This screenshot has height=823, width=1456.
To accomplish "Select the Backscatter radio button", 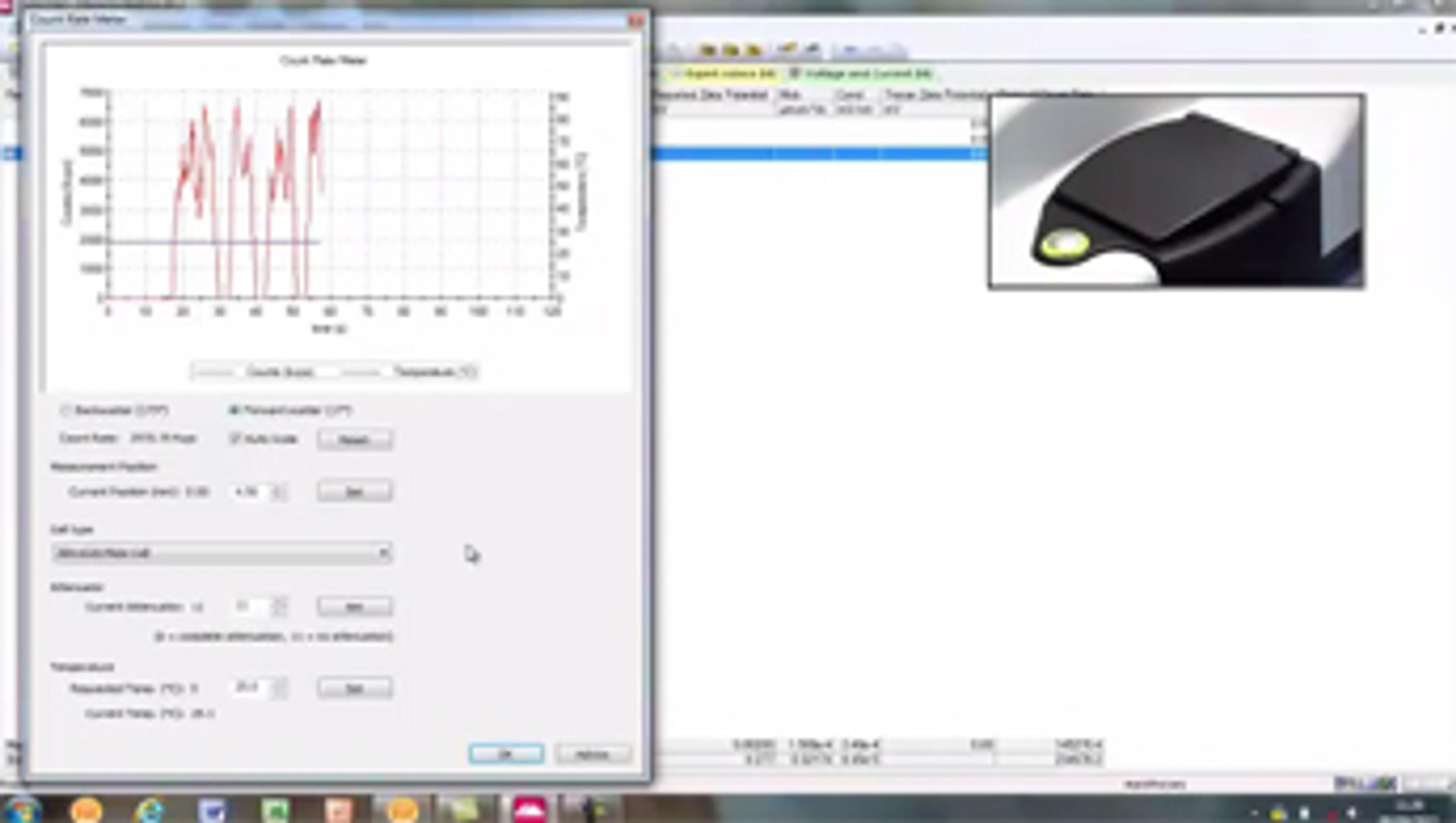I will click(x=66, y=410).
